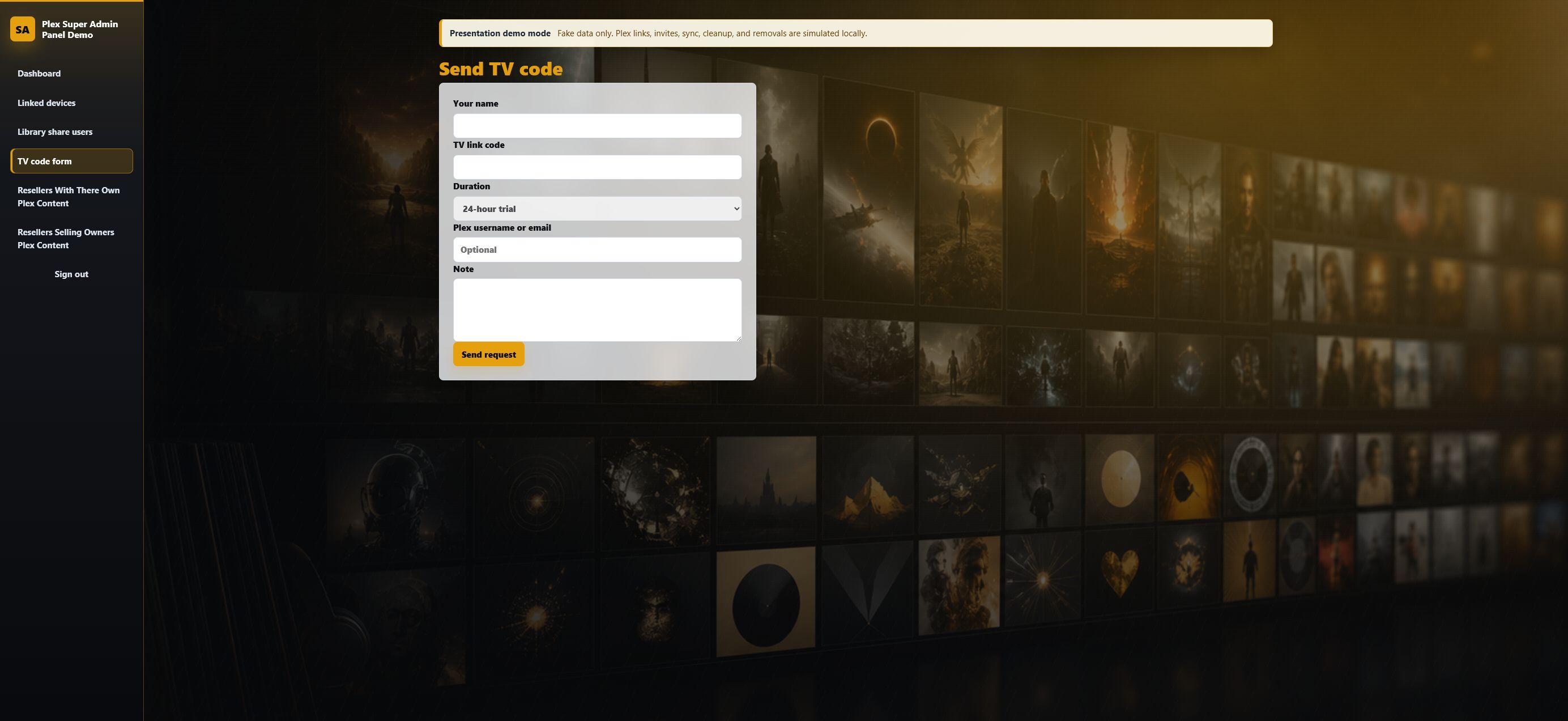Click the SA logo badge

(23, 29)
